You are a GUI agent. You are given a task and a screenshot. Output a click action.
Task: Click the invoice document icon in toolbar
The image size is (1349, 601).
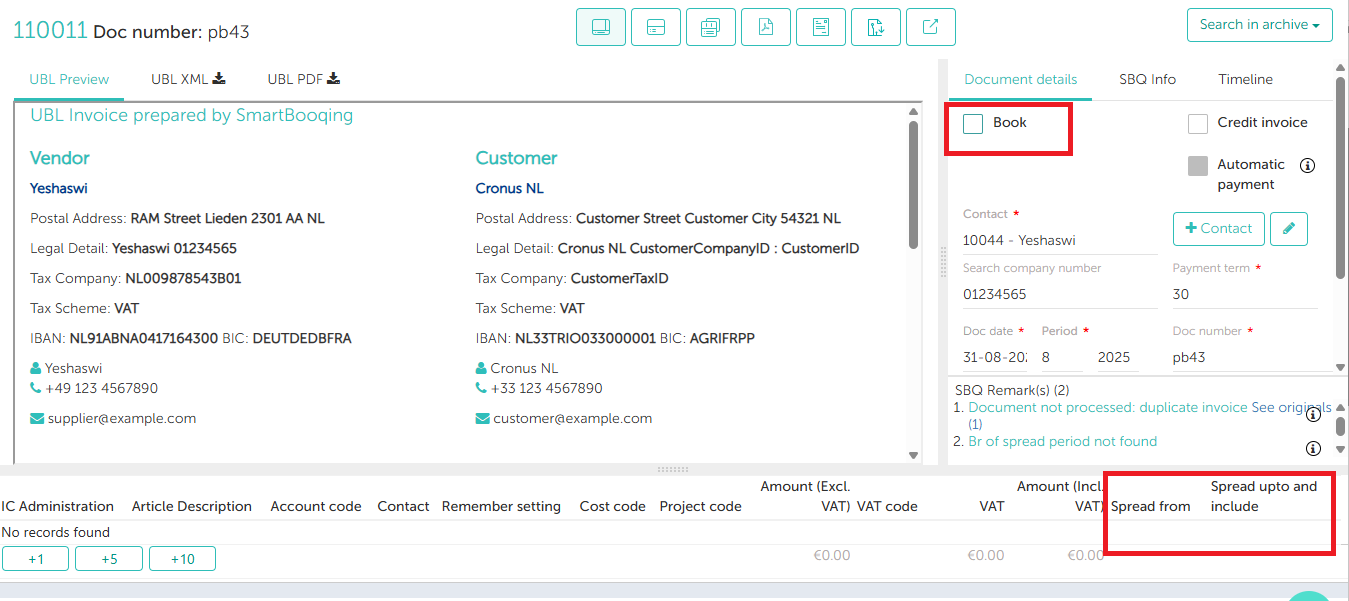click(821, 27)
